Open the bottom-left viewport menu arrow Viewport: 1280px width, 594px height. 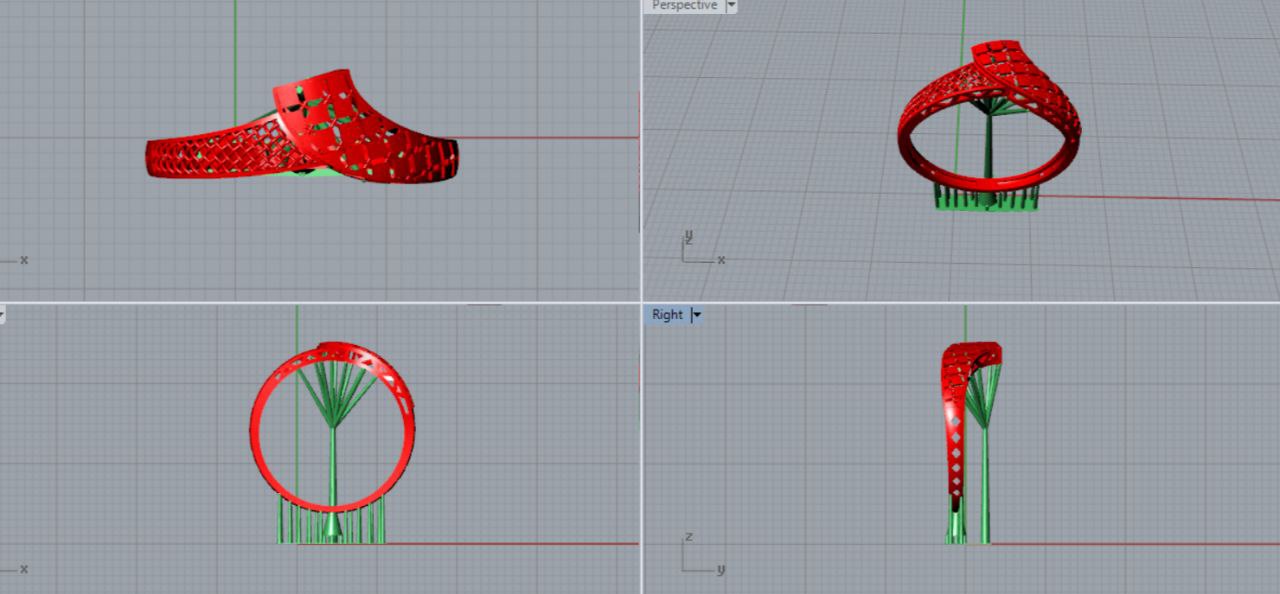click(x=2, y=315)
